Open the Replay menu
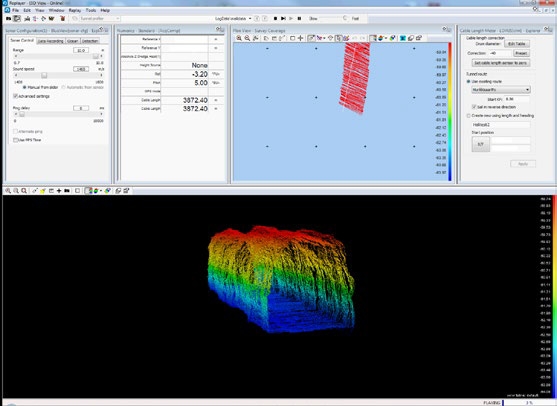 75,10
